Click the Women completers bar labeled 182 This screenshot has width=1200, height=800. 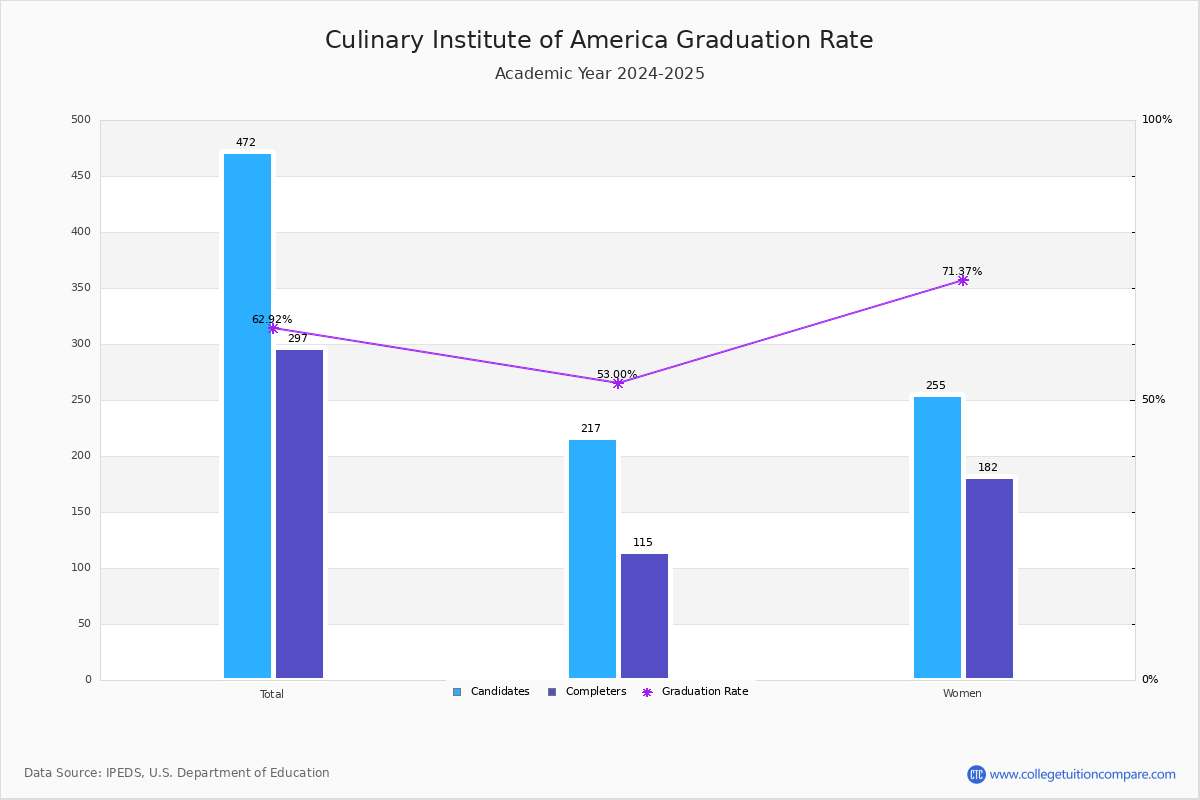click(989, 579)
